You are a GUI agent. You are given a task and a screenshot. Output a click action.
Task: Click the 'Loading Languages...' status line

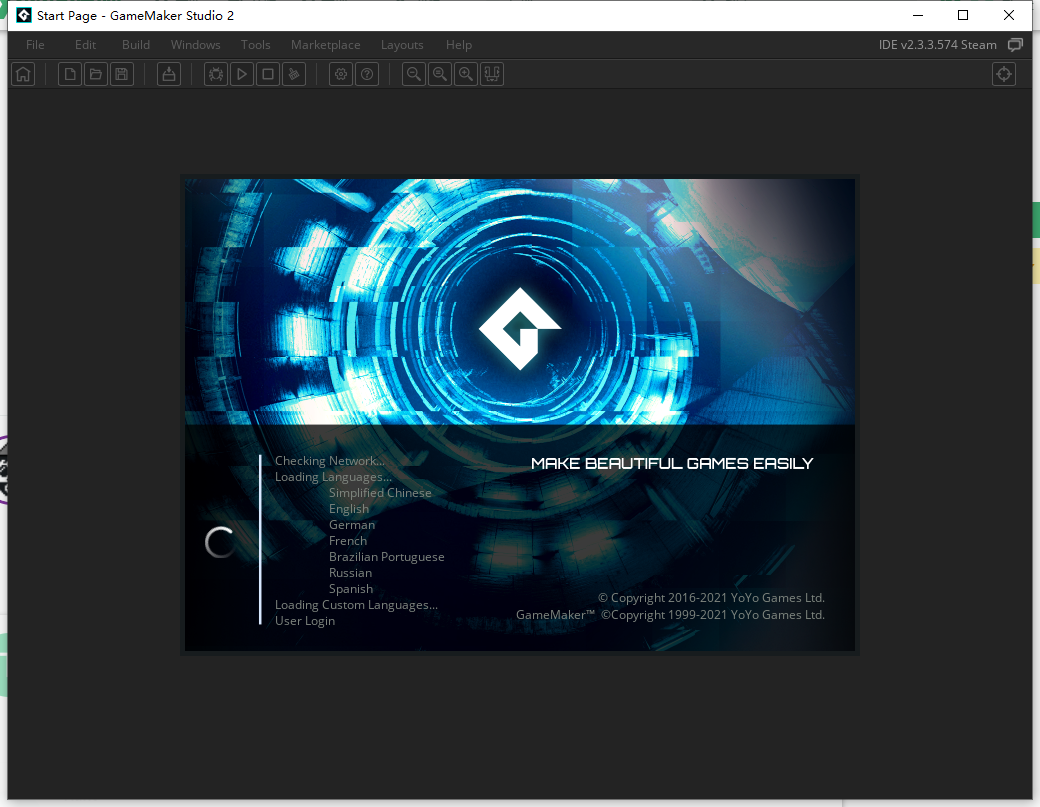tap(333, 477)
